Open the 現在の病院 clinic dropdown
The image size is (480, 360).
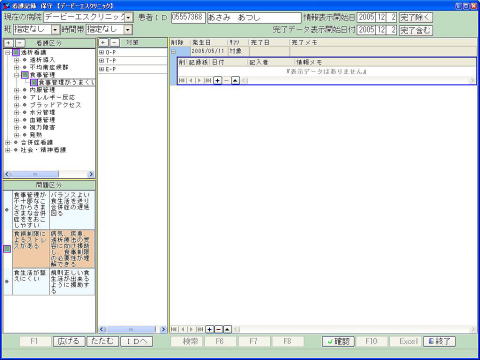tap(129, 17)
